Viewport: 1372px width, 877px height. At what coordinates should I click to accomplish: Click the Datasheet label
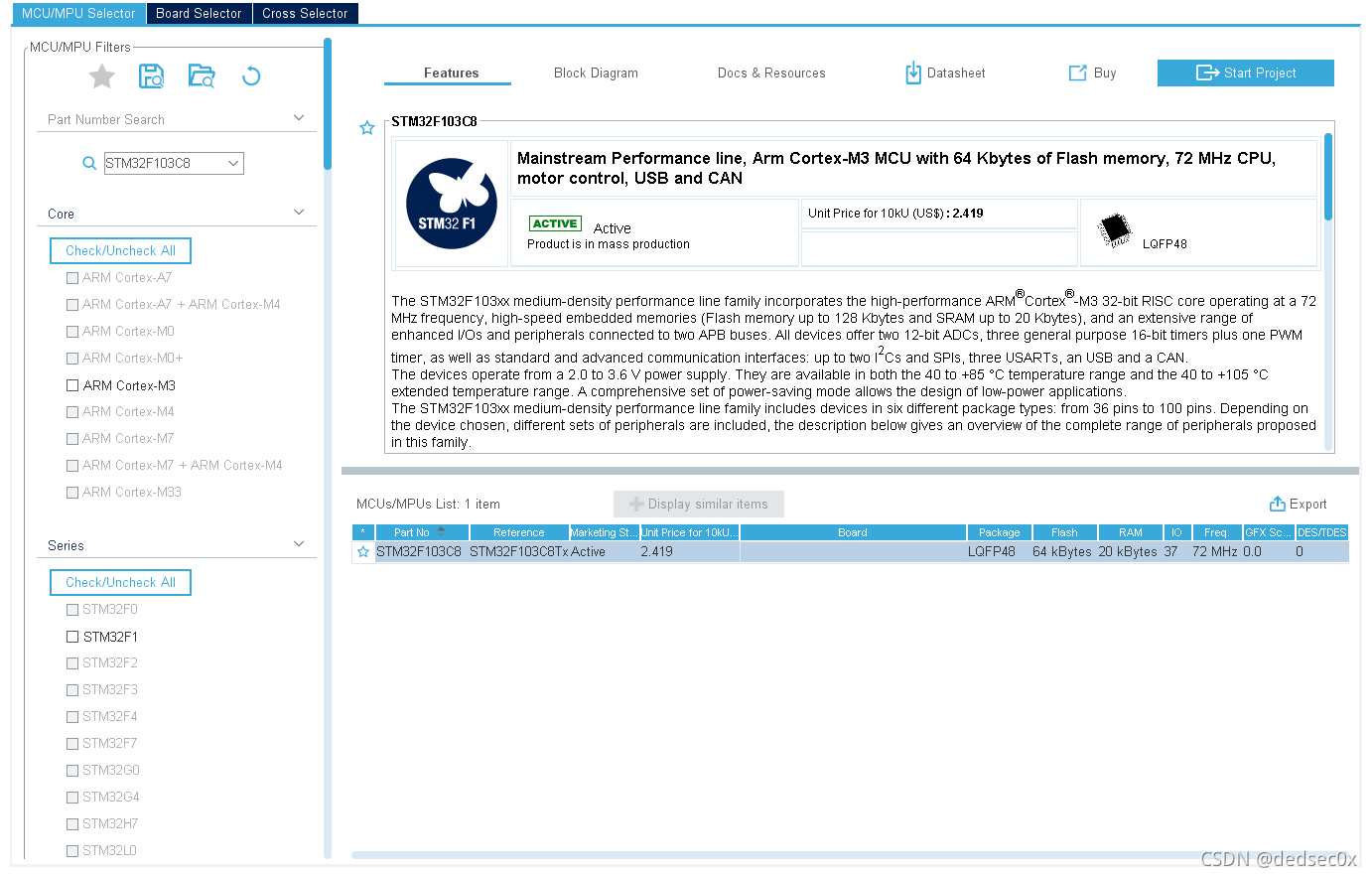pos(956,73)
